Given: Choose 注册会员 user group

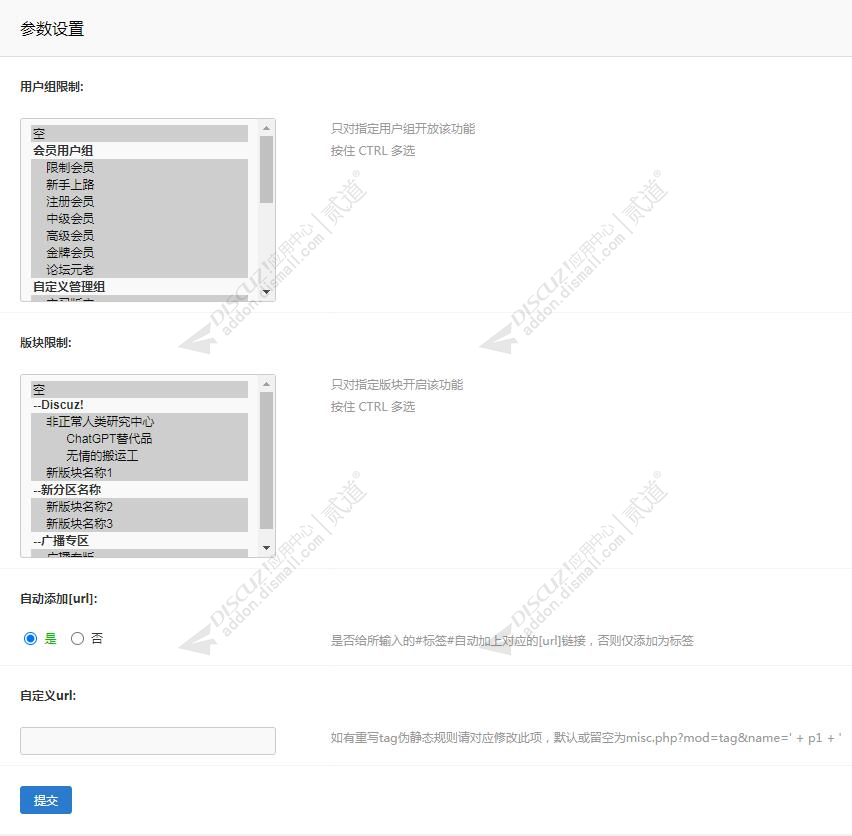Looking at the screenshot, I should pos(140,202).
